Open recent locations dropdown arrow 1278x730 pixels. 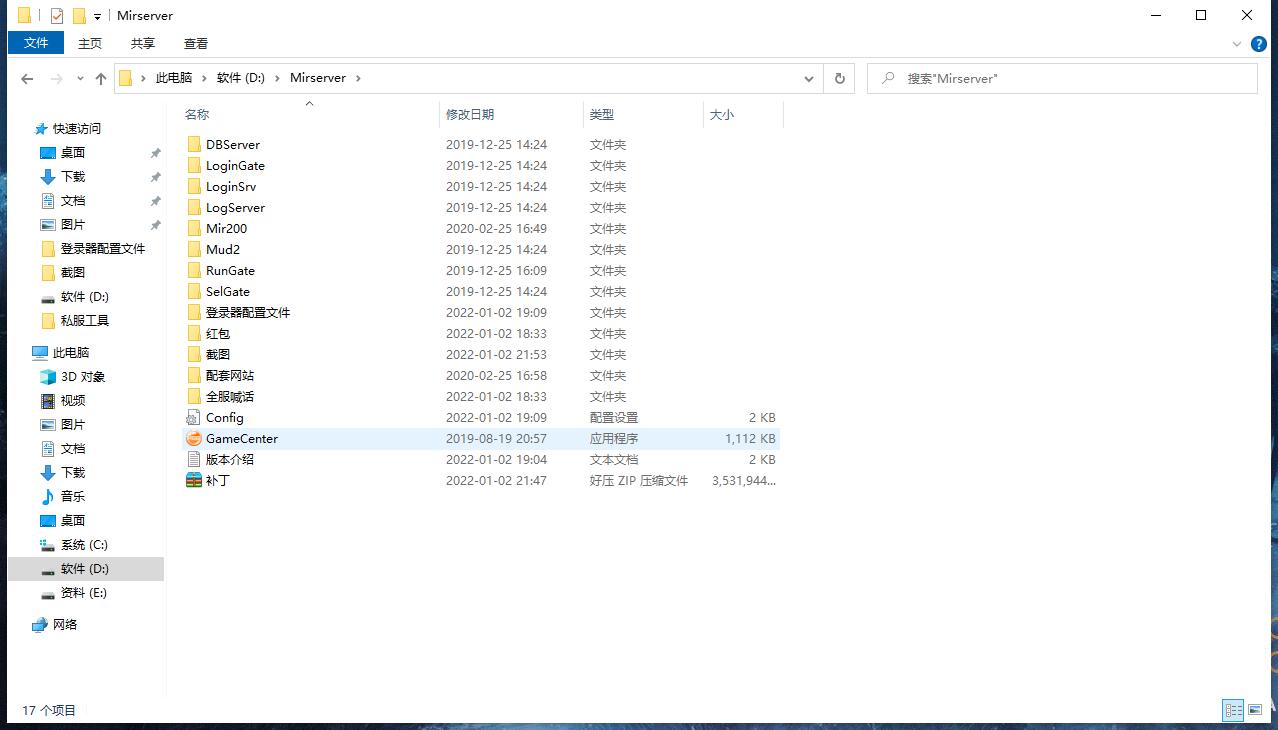pyautogui.click(x=79, y=79)
